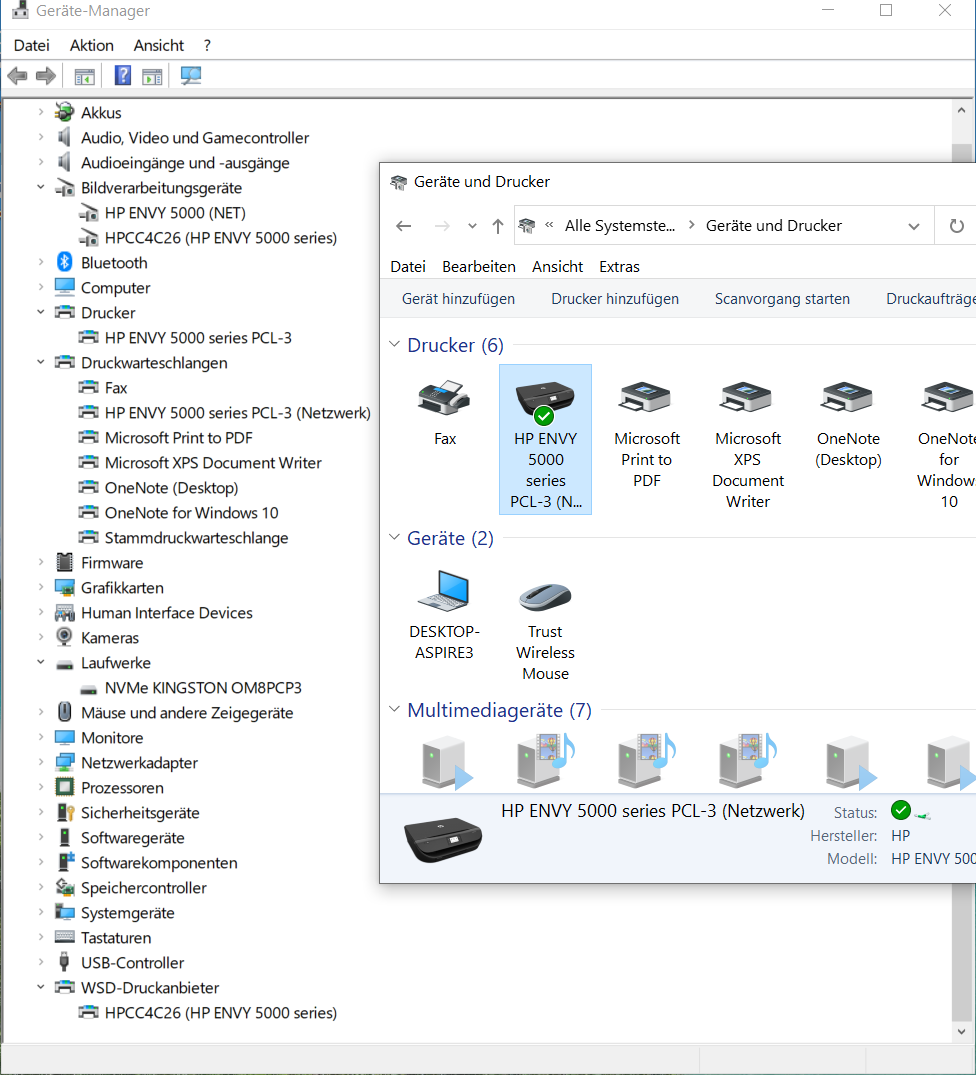Click Drucker hinzufügen button

pyautogui.click(x=615, y=299)
